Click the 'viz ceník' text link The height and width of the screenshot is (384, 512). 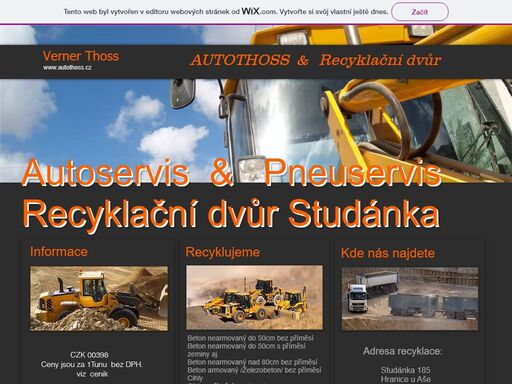pyautogui.click(x=92, y=374)
